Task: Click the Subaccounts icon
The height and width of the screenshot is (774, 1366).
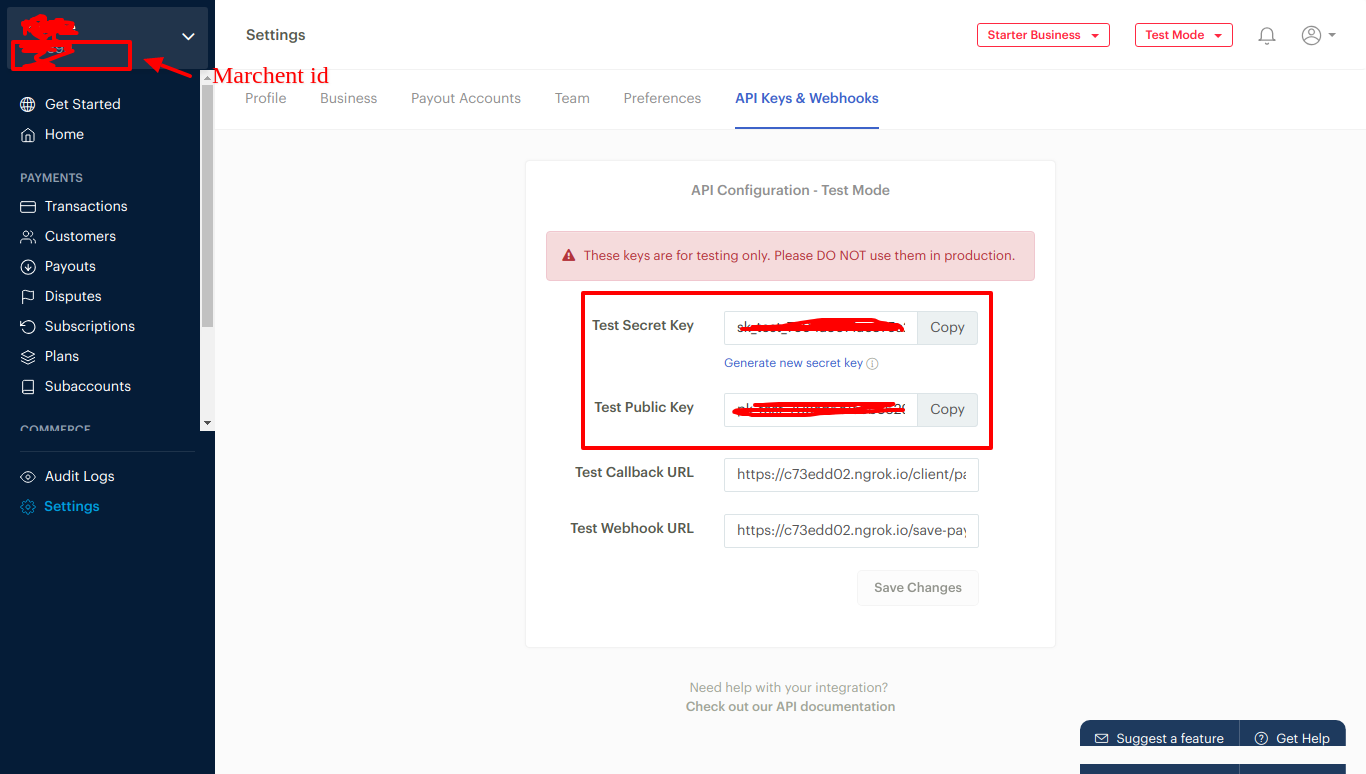Action: click(x=28, y=386)
